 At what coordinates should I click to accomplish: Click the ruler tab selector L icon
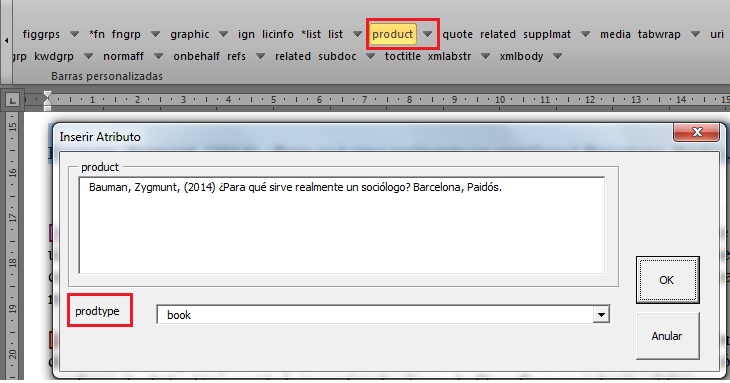[x=12, y=99]
